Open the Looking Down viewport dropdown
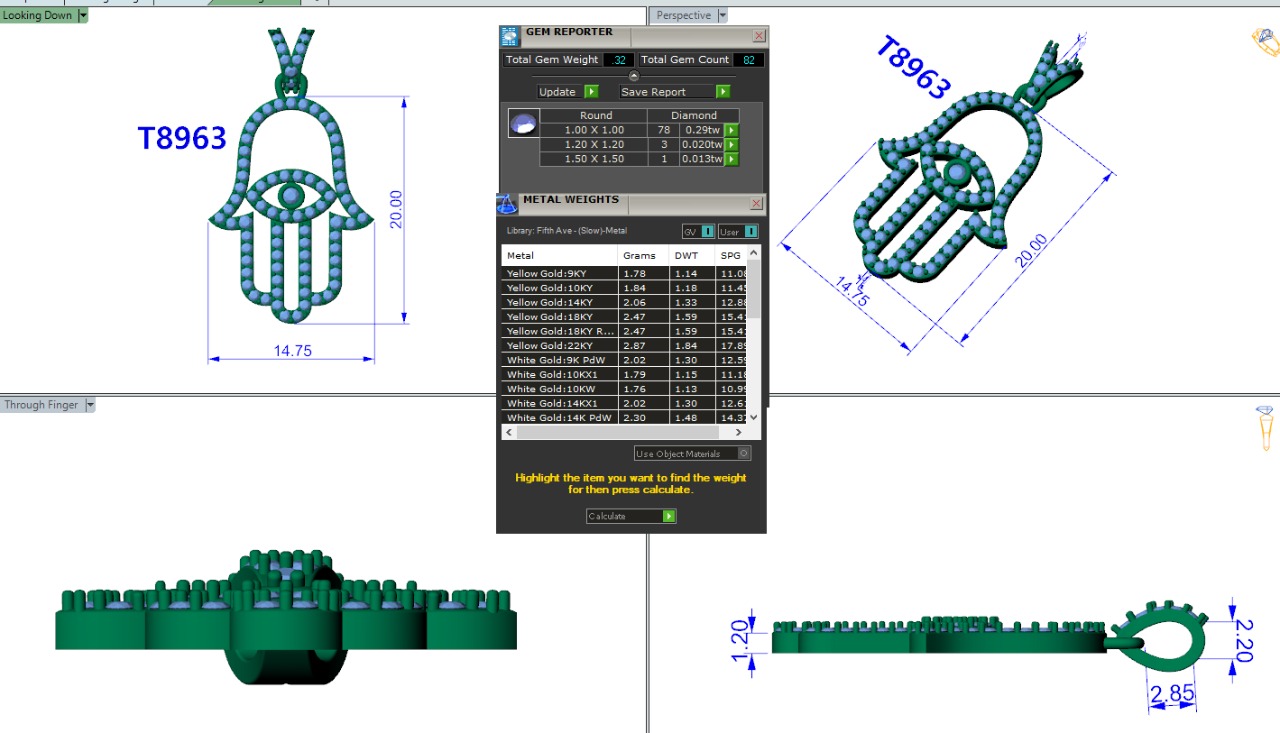 click(x=83, y=16)
